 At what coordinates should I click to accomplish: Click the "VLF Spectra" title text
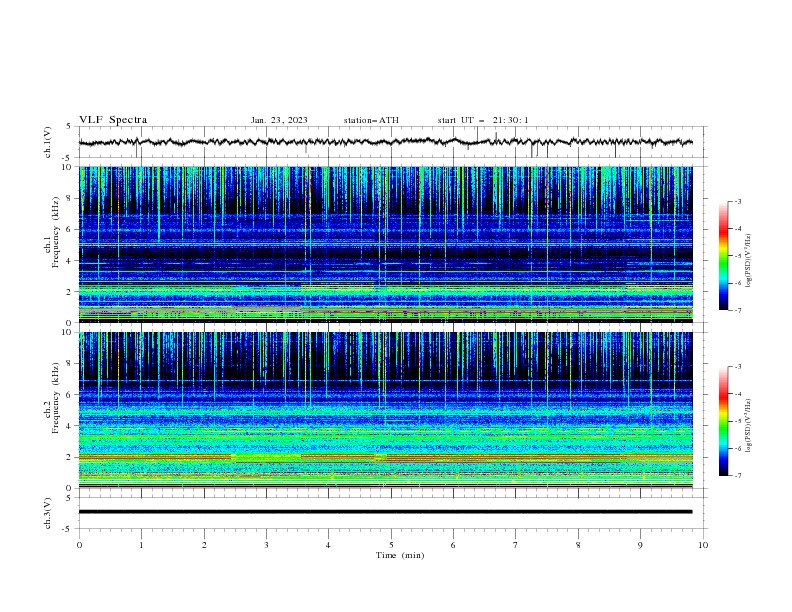pos(113,120)
